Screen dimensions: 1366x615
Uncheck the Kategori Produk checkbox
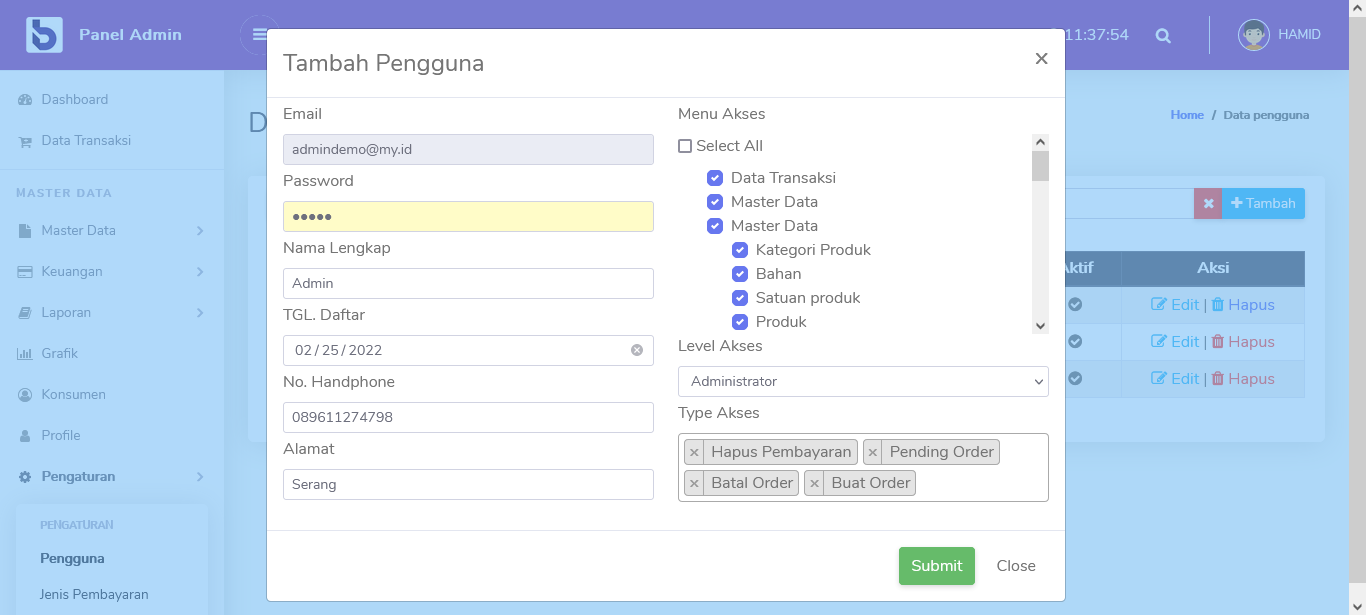point(740,250)
